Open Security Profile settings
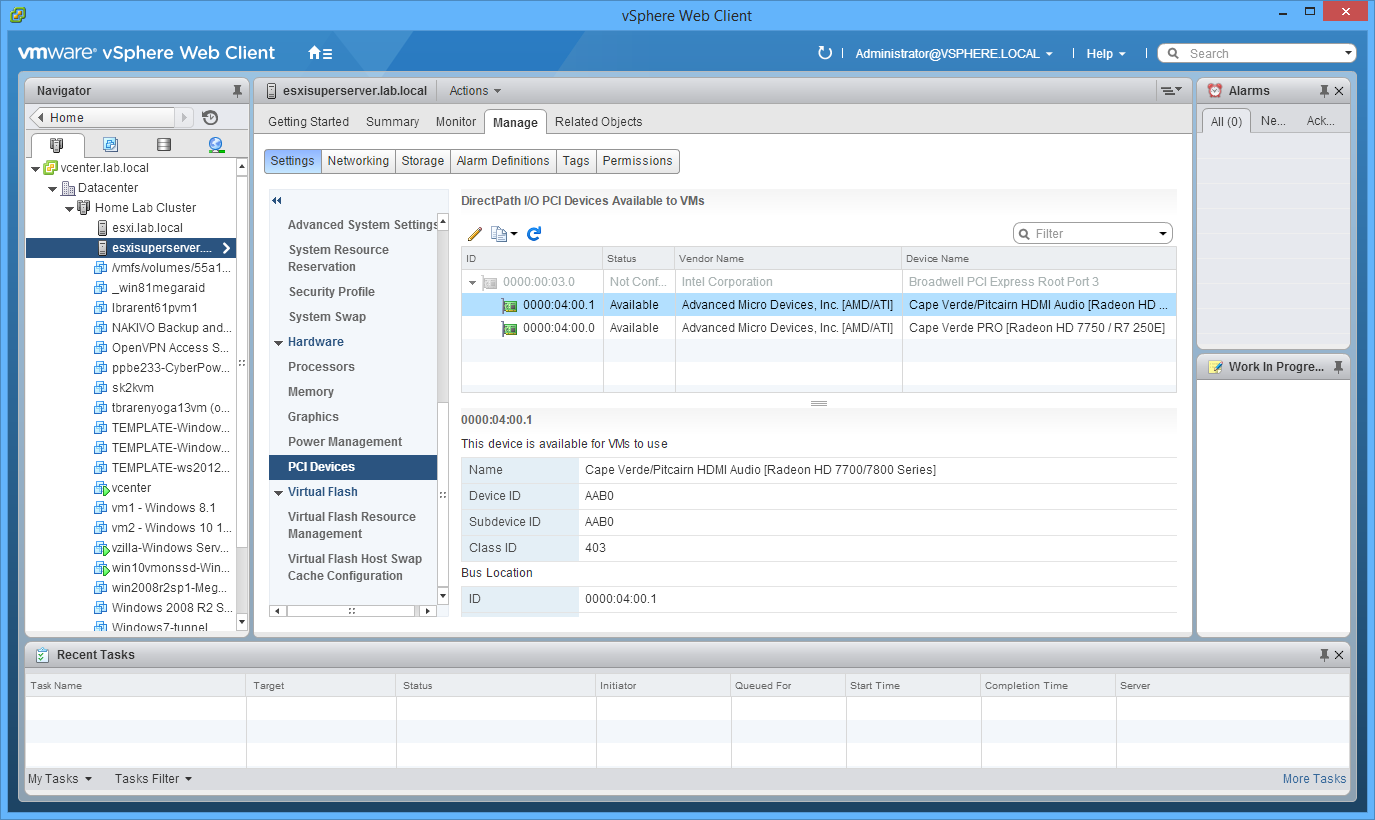 [x=332, y=292]
